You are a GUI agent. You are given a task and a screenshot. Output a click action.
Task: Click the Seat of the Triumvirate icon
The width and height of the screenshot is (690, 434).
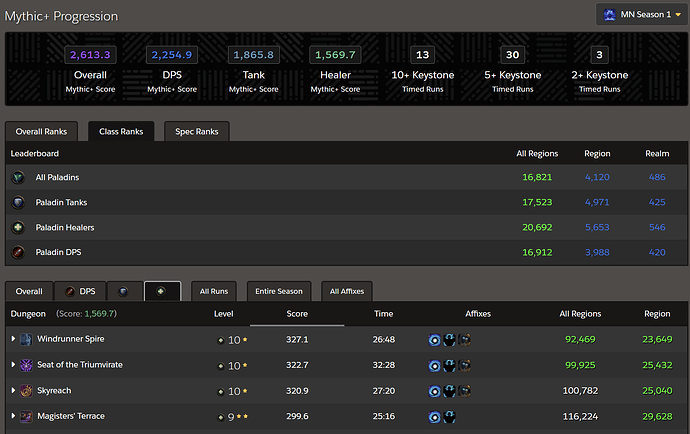26,365
